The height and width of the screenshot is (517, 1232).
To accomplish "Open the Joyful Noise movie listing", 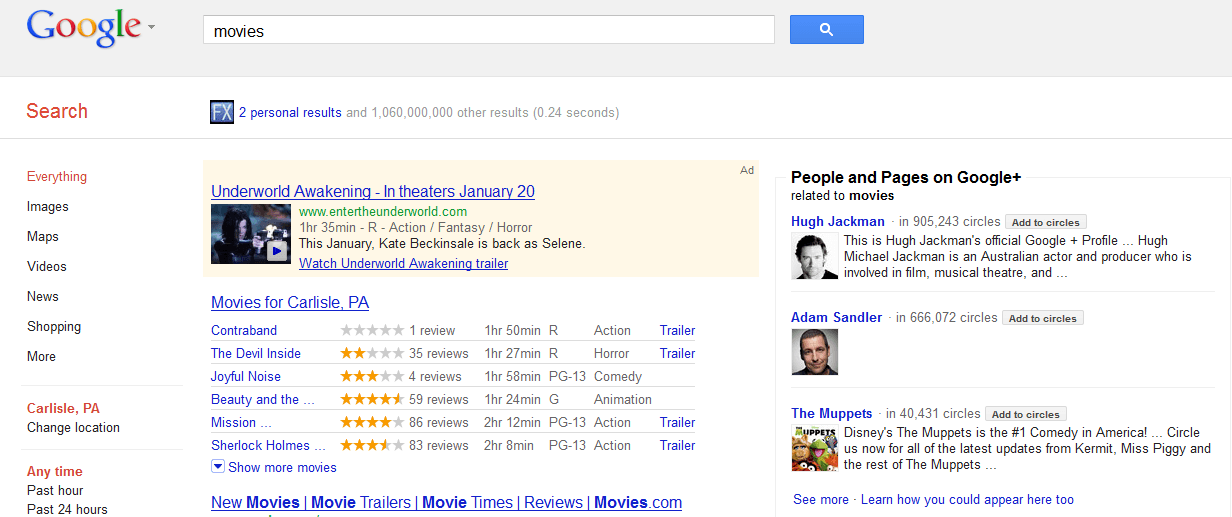I will [x=246, y=377].
